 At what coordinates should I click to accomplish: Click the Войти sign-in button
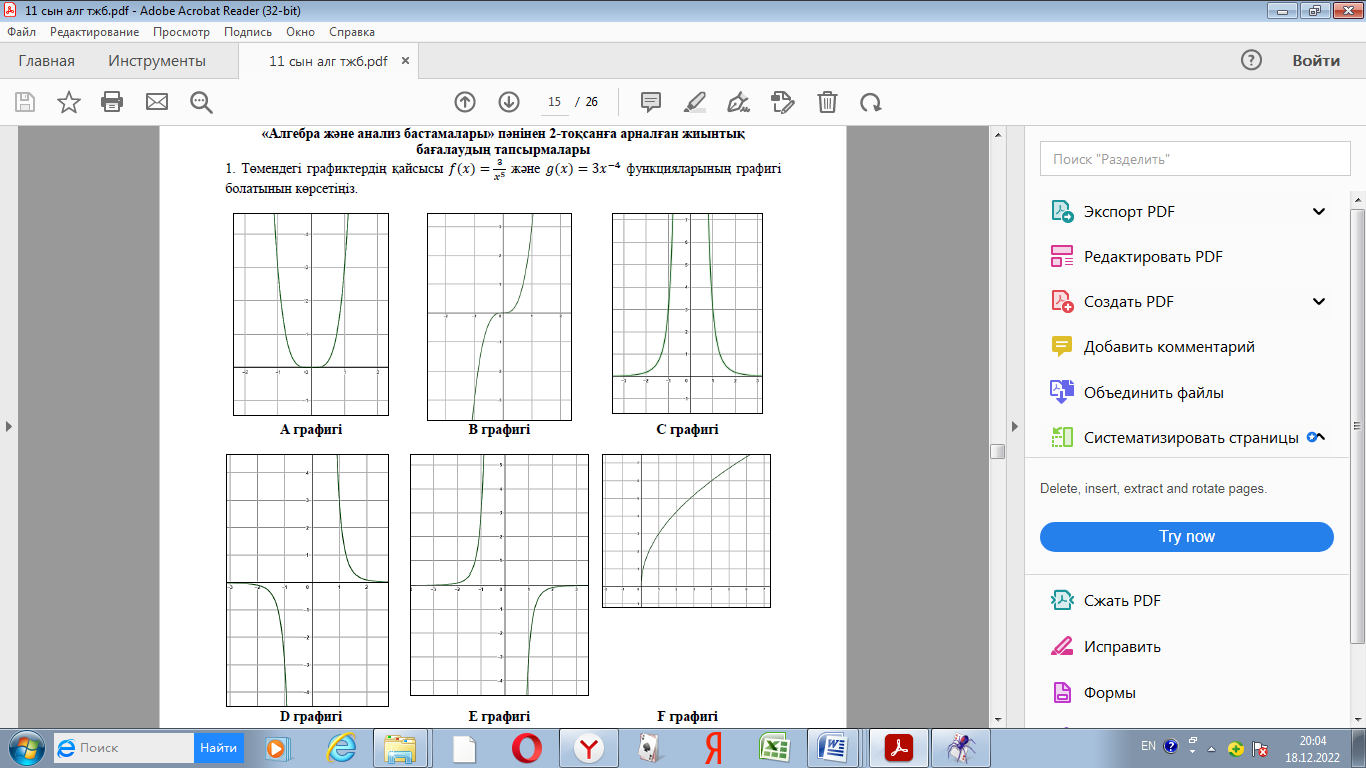(1316, 60)
